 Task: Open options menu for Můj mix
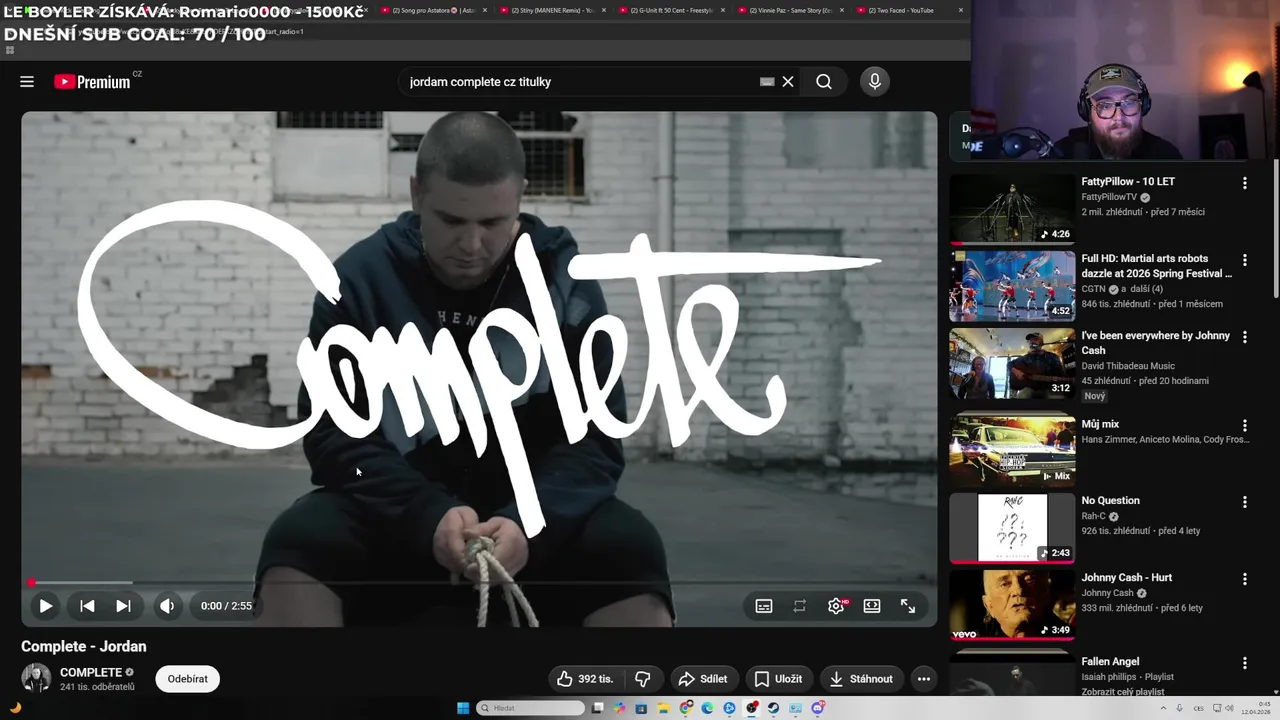click(x=1245, y=425)
